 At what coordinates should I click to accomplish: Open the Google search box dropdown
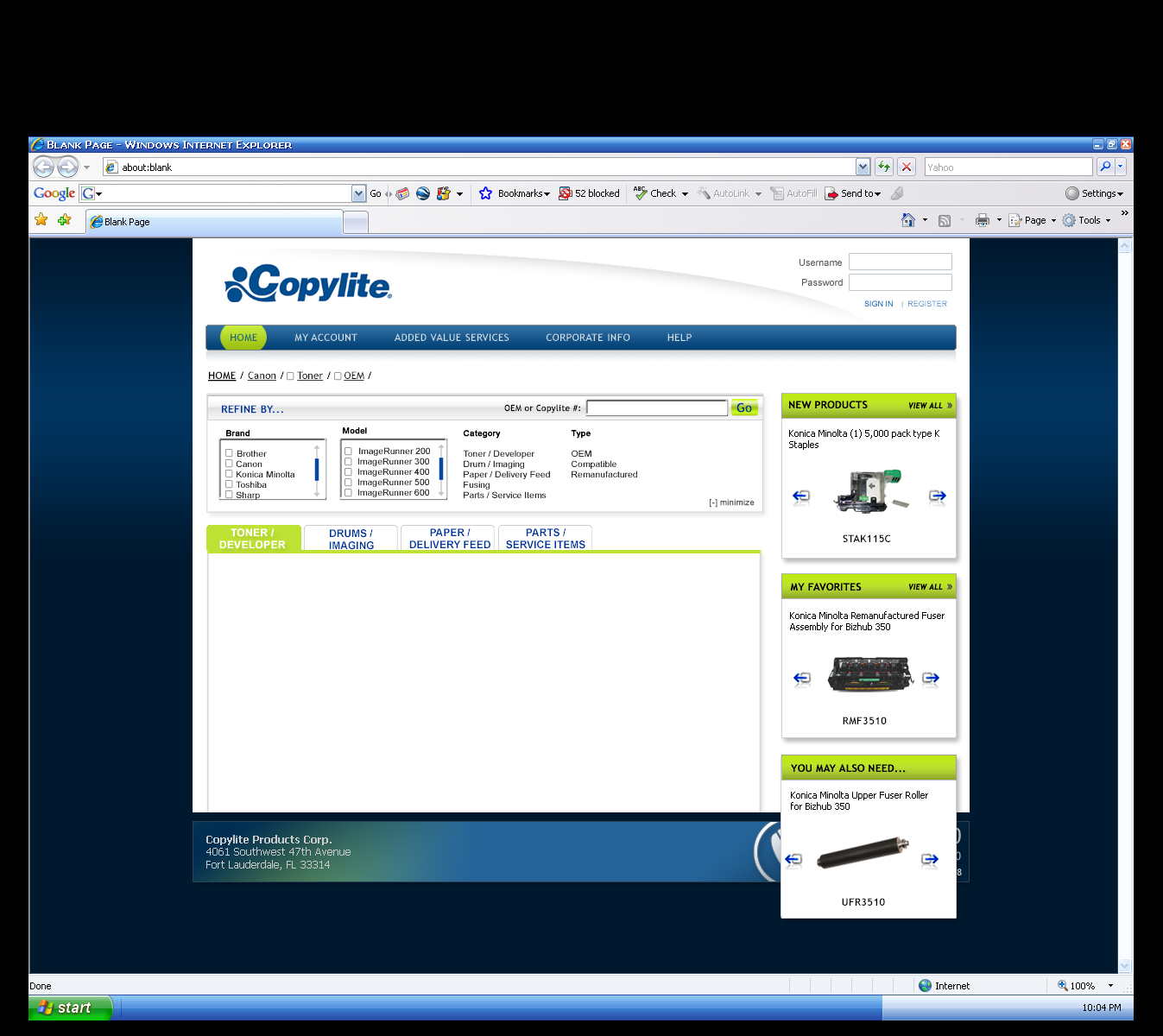click(x=359, y=193)
